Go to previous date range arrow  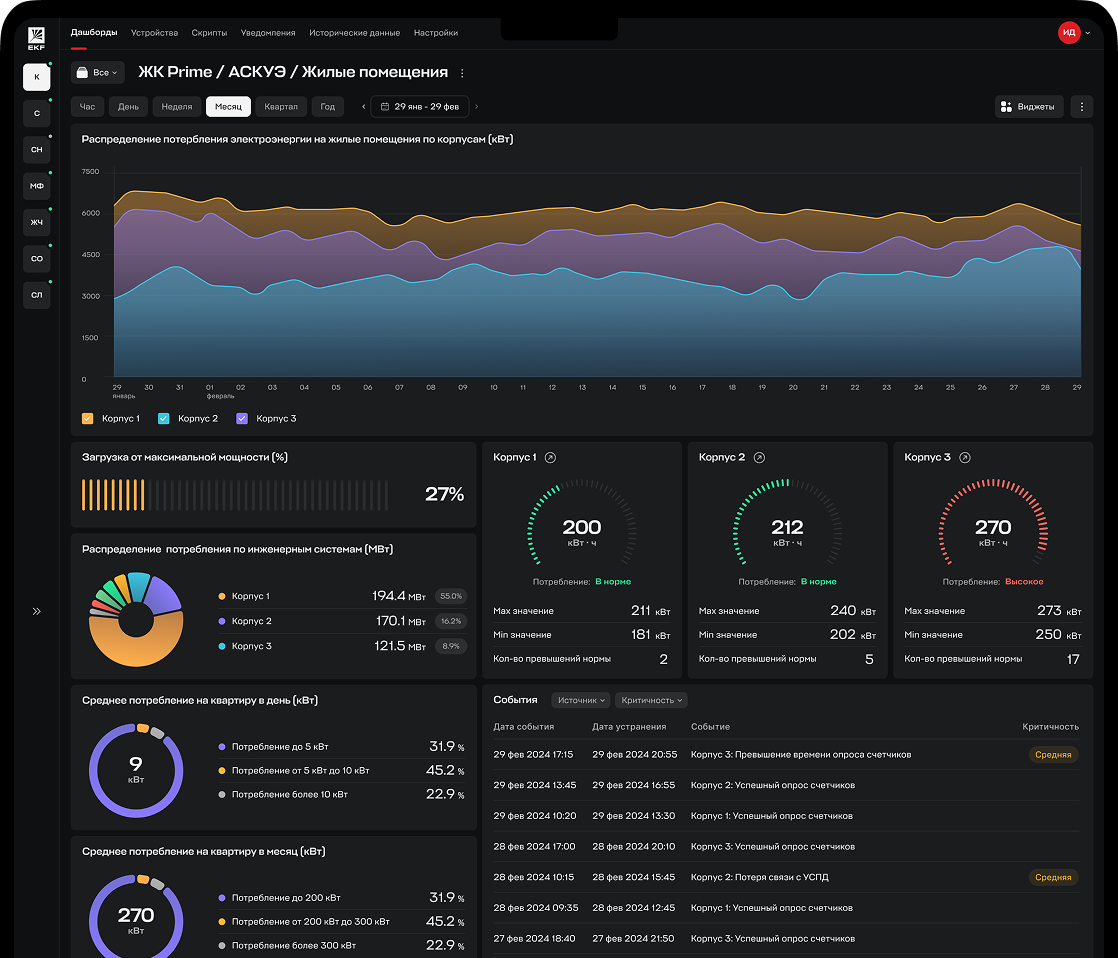pyautogui.click(x=363, y=106)
